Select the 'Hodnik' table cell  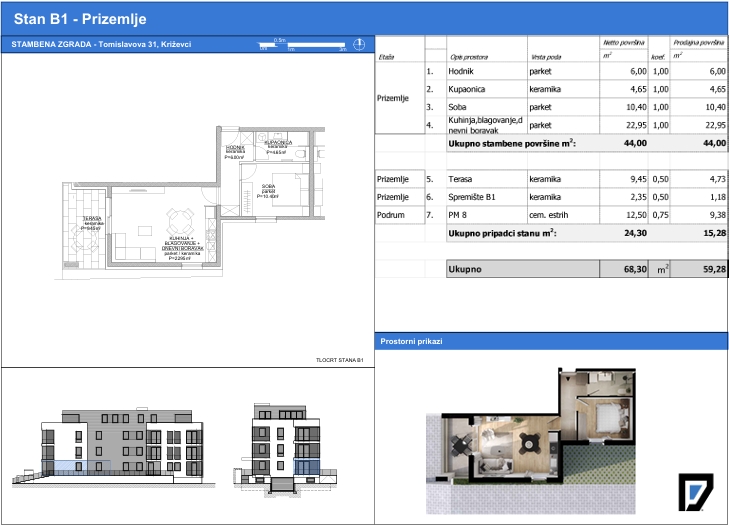[x=487, y=71]
